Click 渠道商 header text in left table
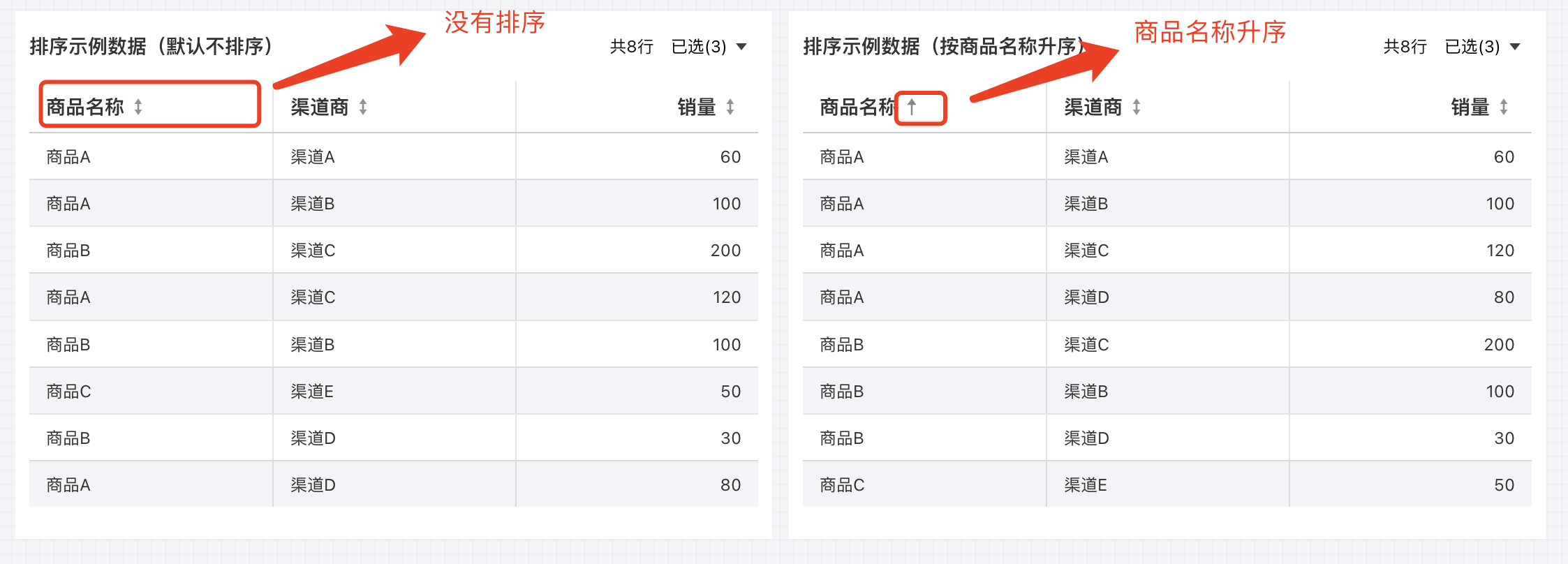This screenshot has width=1568, height=564. point(320,107)
